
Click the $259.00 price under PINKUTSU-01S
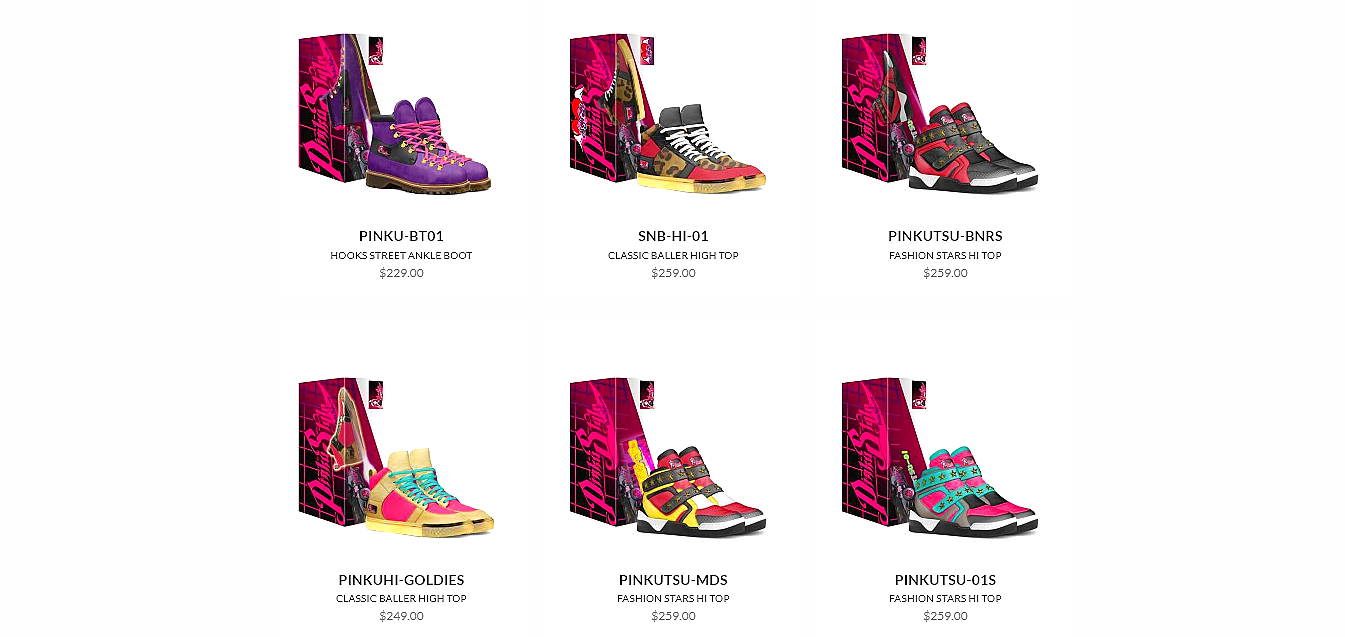point(945,616)
